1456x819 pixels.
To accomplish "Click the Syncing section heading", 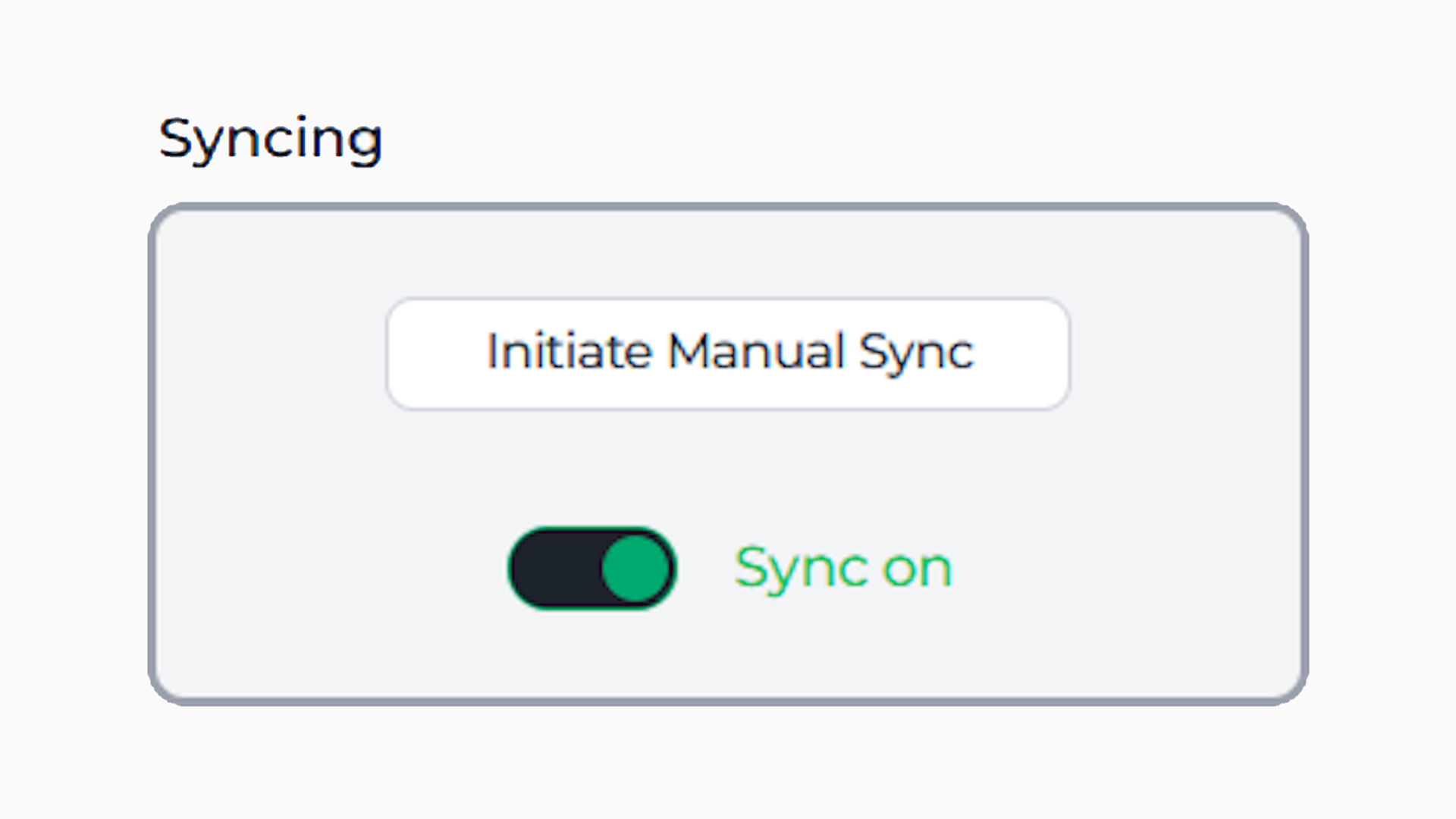I will pyautogui.click(x=271, y=138).
